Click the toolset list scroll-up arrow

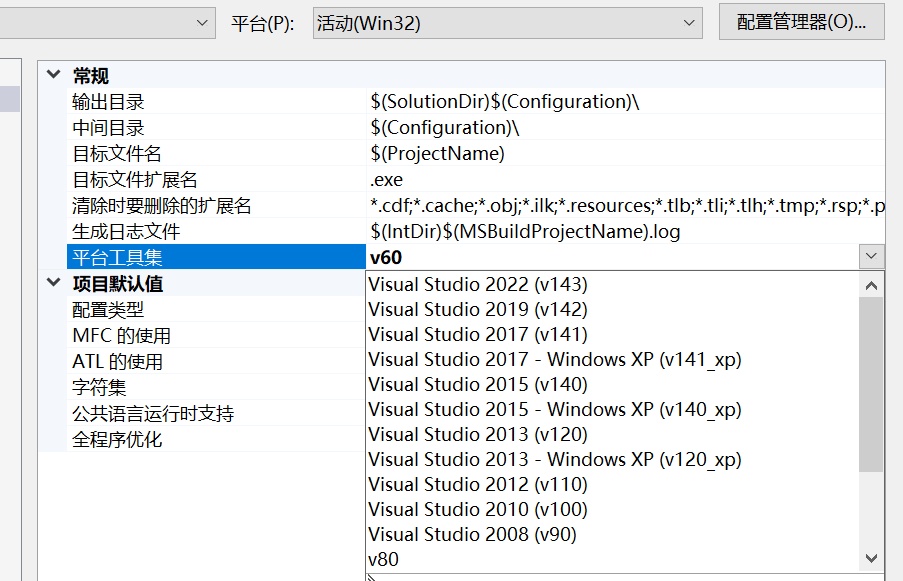871,286
